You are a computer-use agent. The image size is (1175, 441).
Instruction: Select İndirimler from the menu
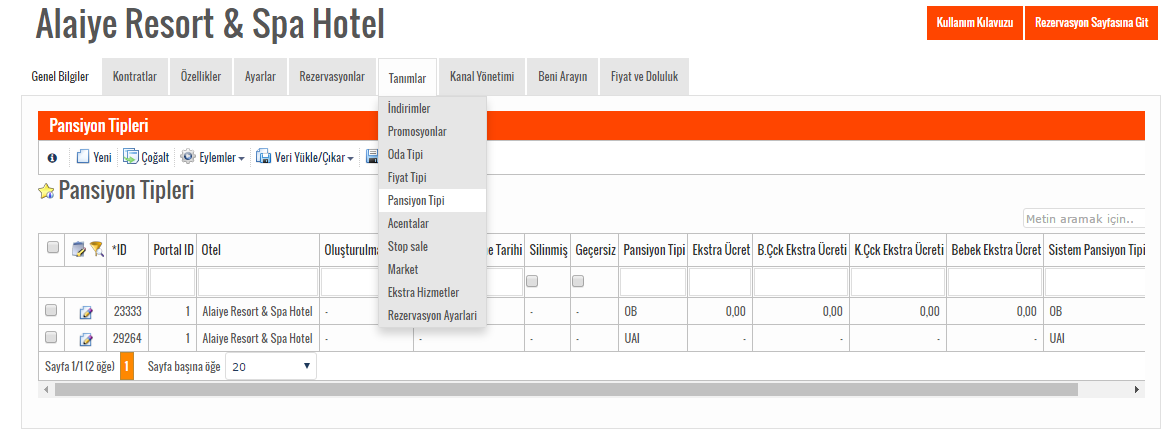click(x=432, y=109)
